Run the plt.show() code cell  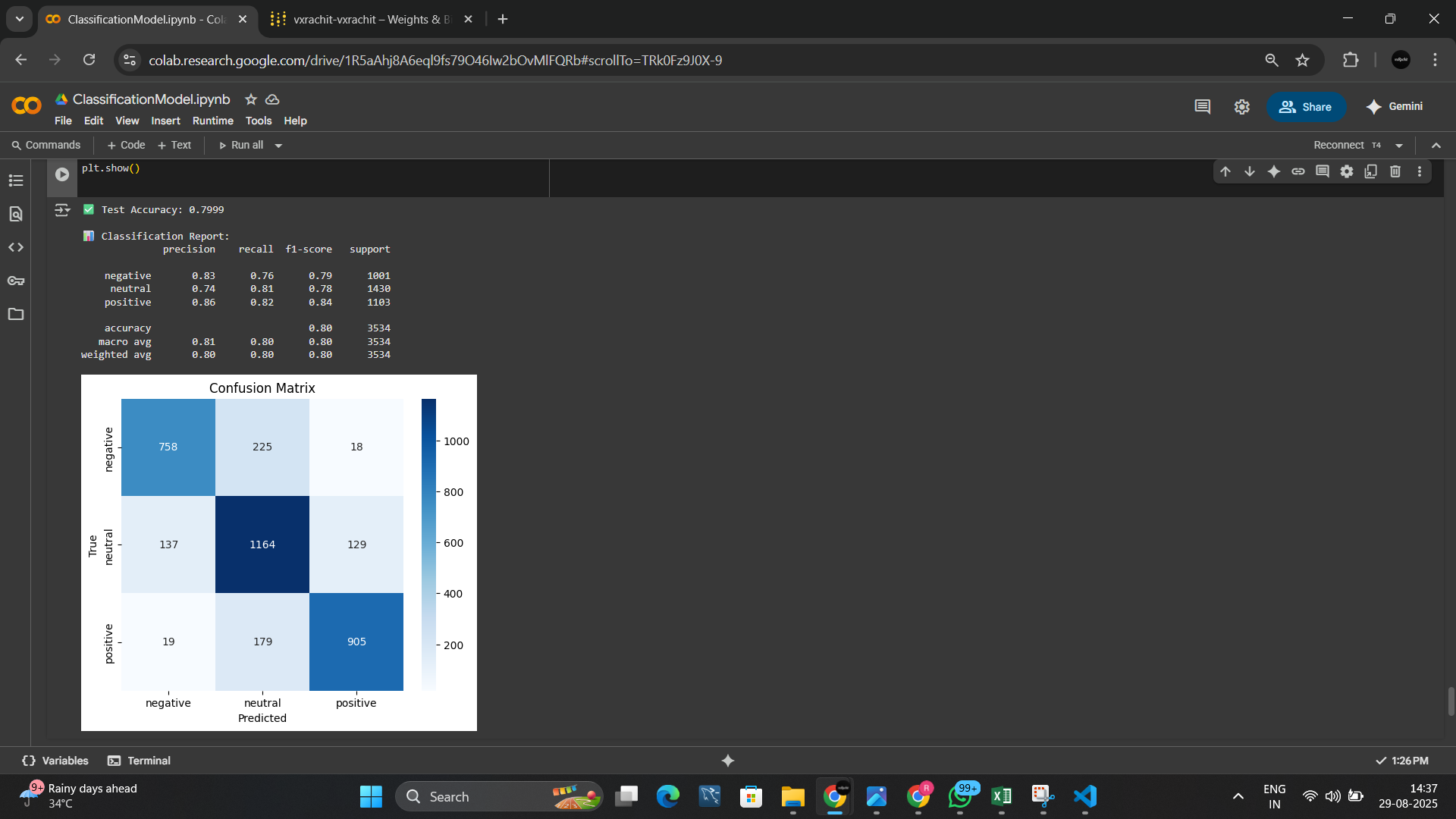pyautogui.click(x=62, y=174)
